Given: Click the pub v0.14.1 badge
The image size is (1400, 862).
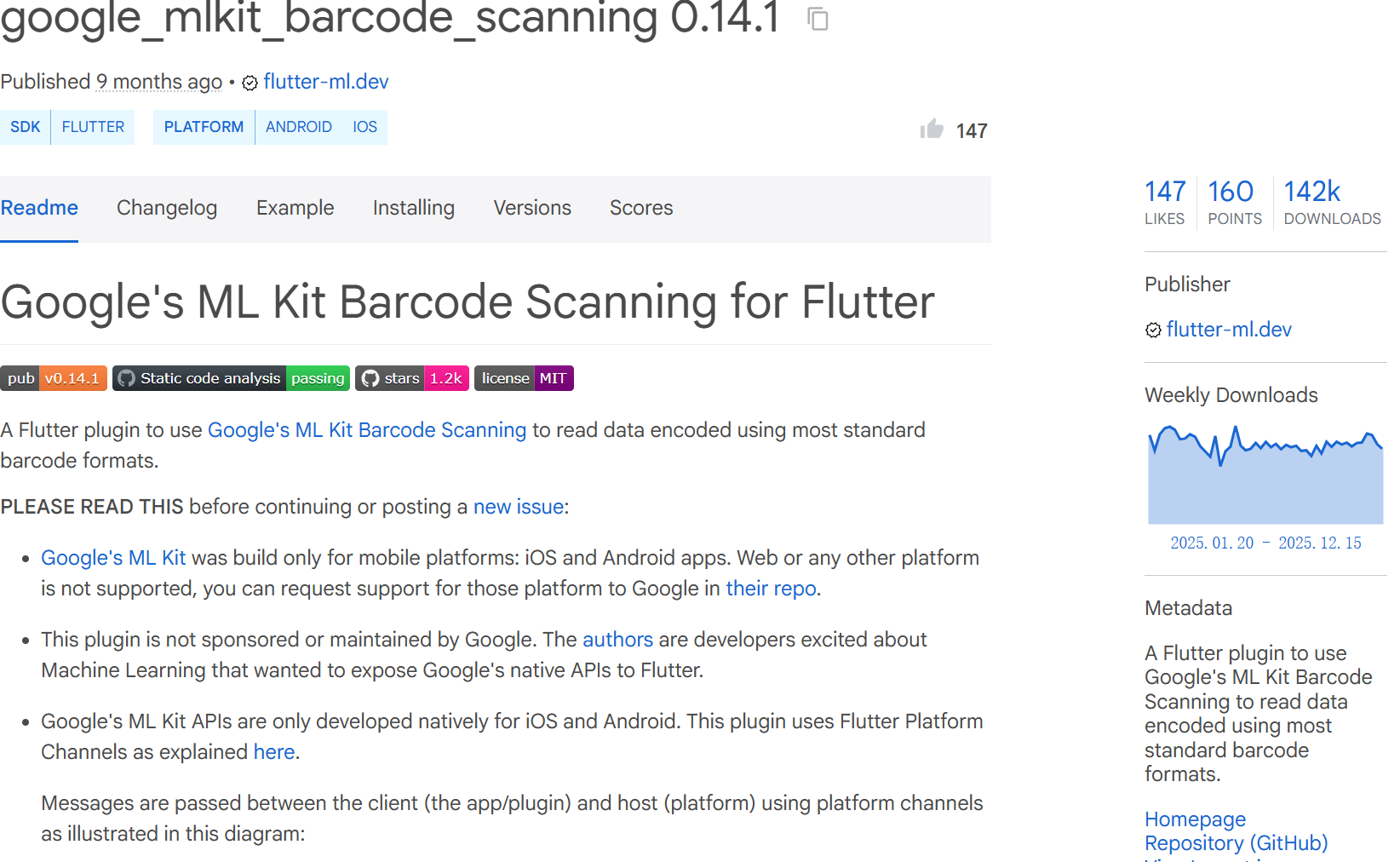Looking at the screenshot, I should 54,378.
